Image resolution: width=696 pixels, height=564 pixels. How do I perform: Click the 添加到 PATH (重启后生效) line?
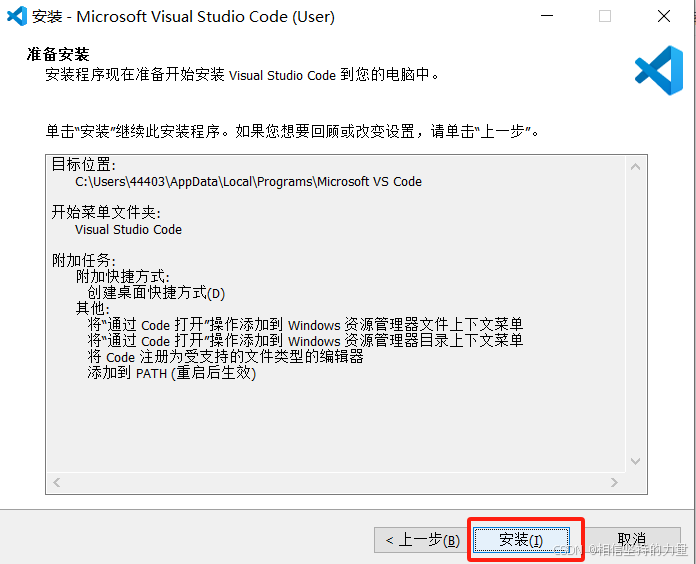[172, 373]
